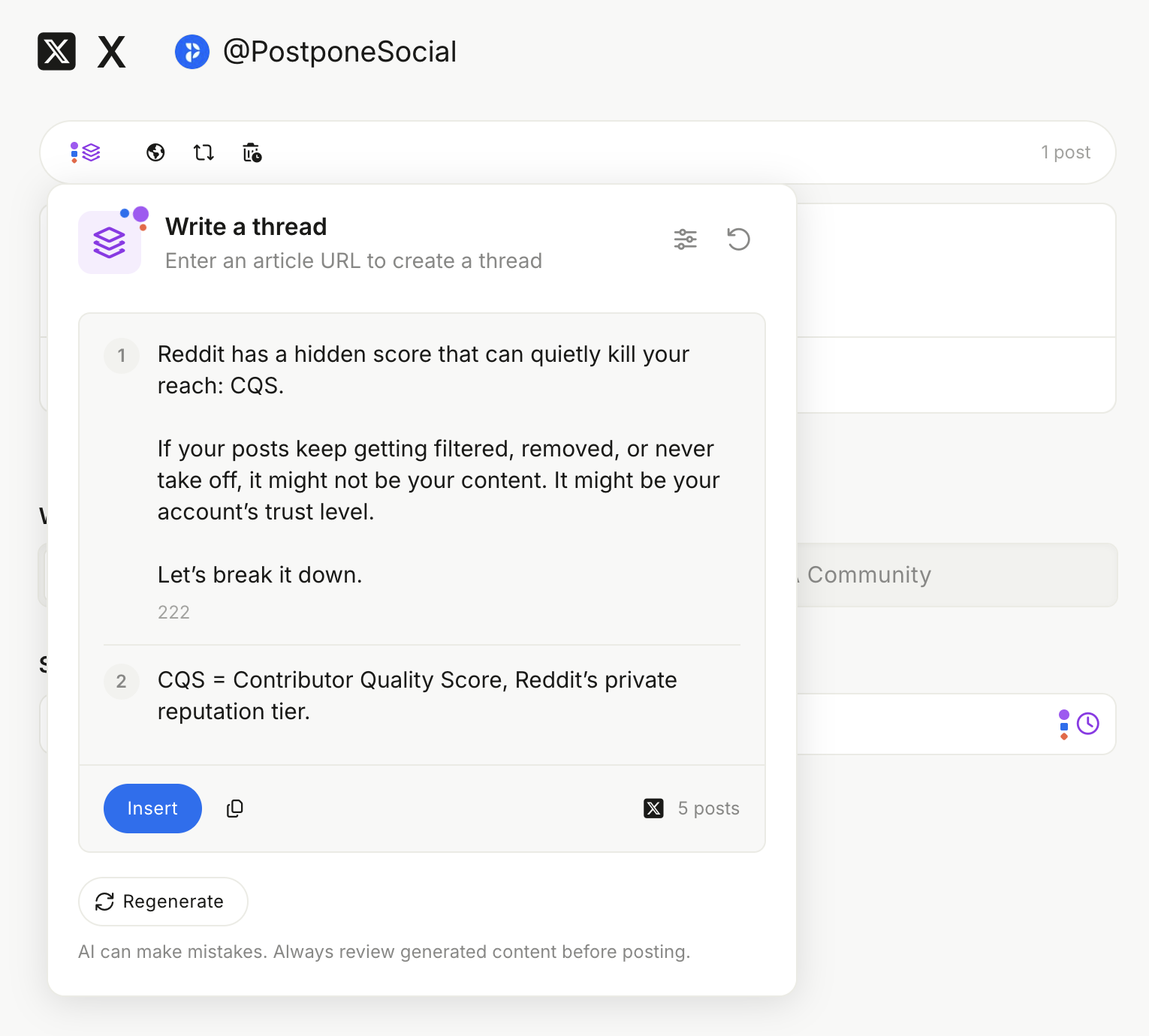Click the reset history icon
This screenshot has width=1149, height=1036.
(738, 239)
